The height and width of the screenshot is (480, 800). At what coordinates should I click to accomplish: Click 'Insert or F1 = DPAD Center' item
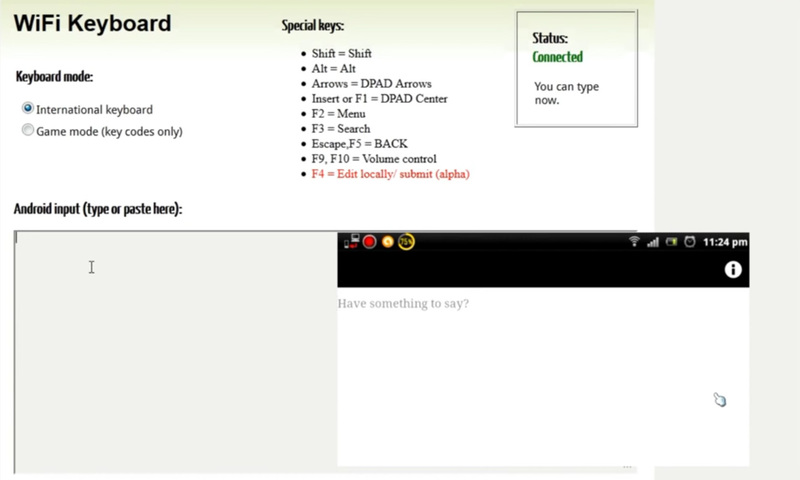(380, 99)
